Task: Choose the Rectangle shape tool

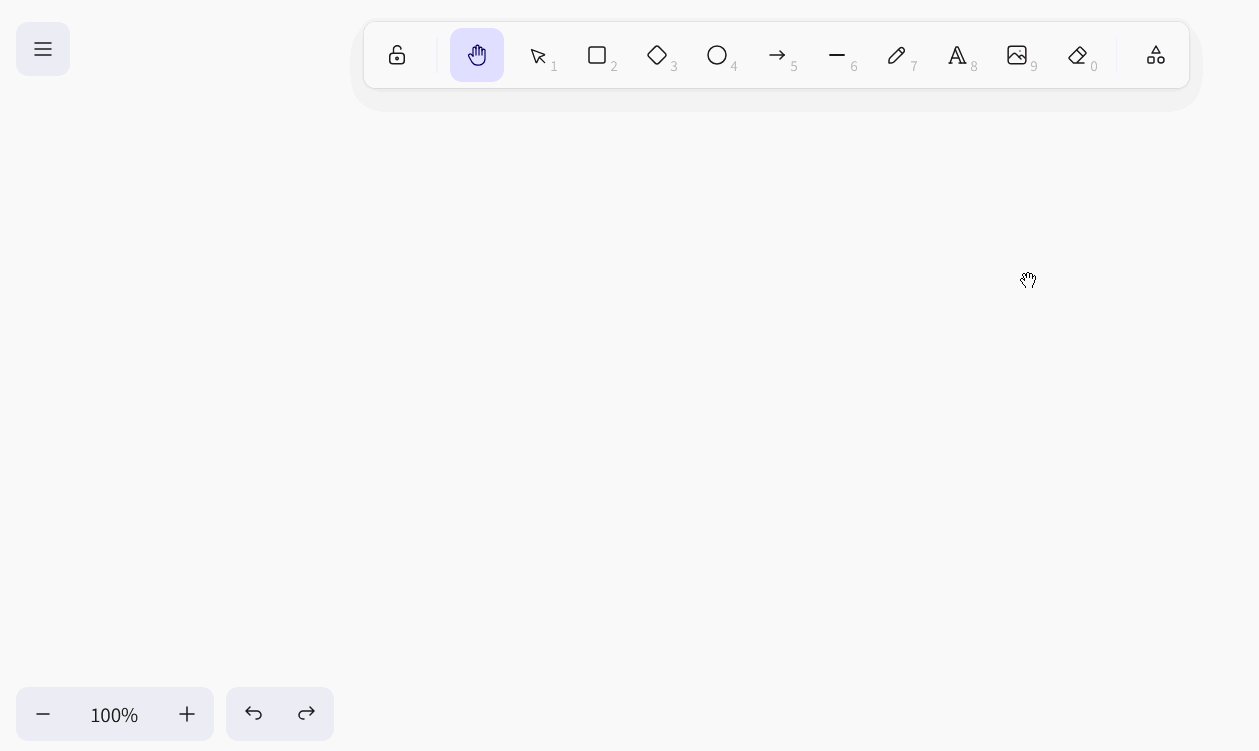Action: tap(597, 55)
